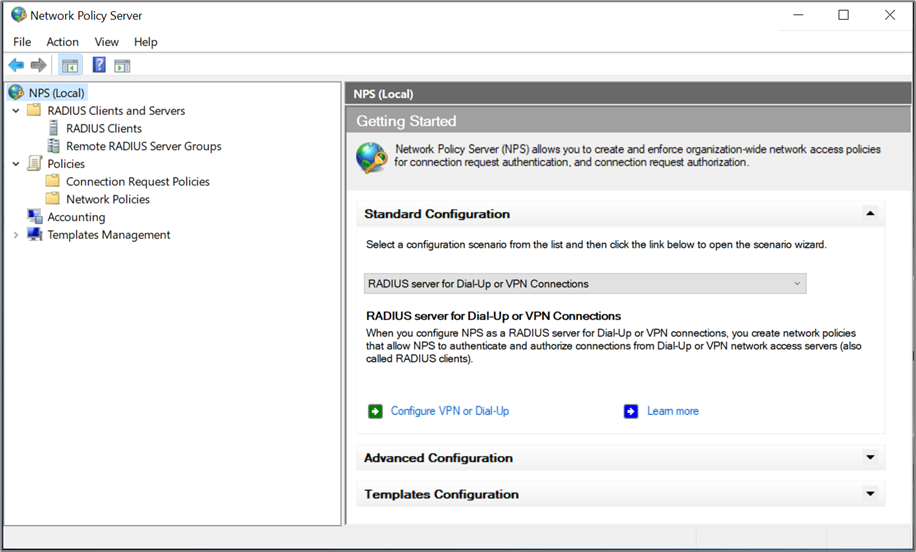Toggle the Show/Hide Console Tree icon
Image resolution: width=916 pixels, height=552 pixels.
pyautogui.click(x=70, y=66)
